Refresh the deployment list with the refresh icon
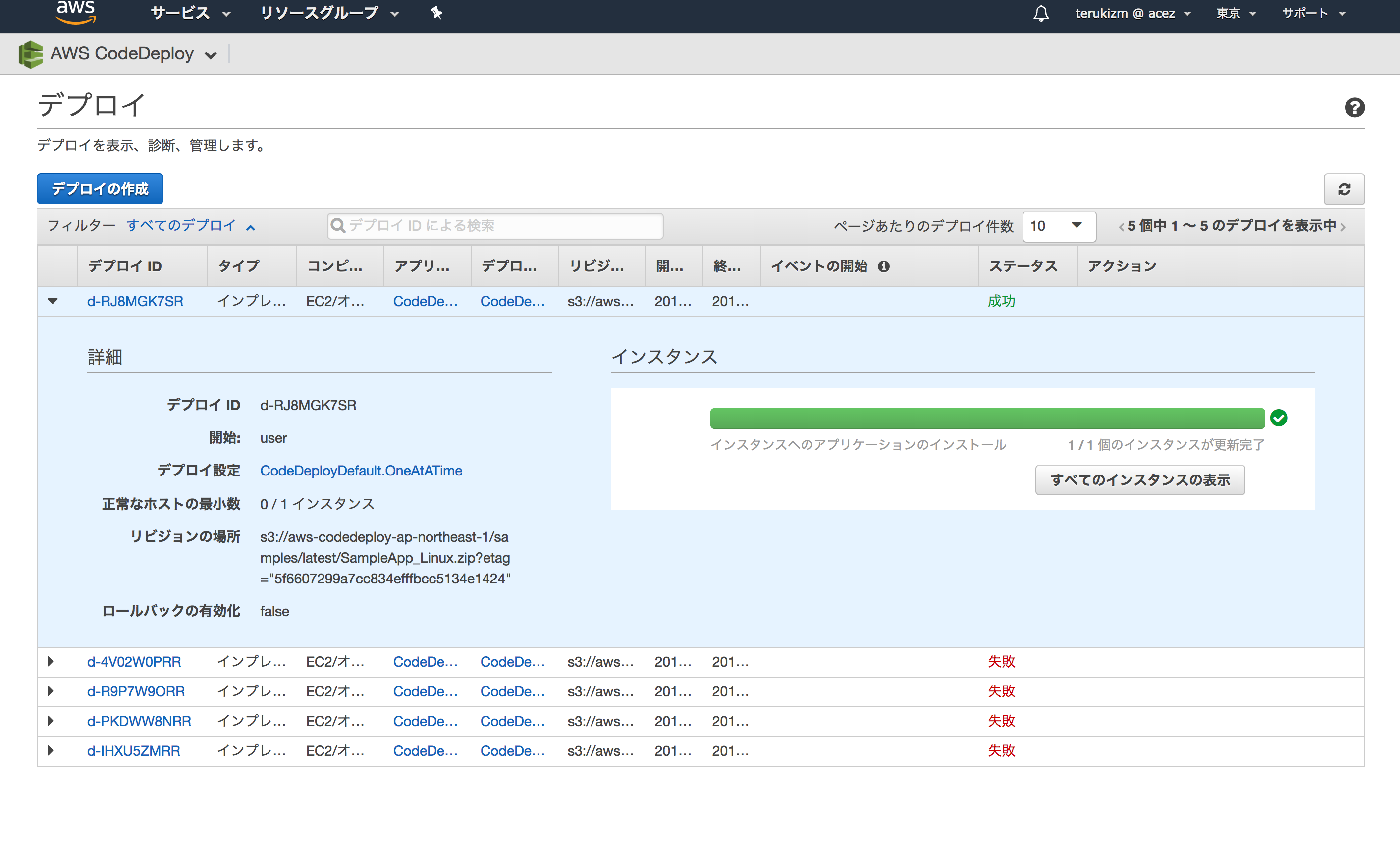The height and width of the screenshot is (844, 1400). [1345, 189]
